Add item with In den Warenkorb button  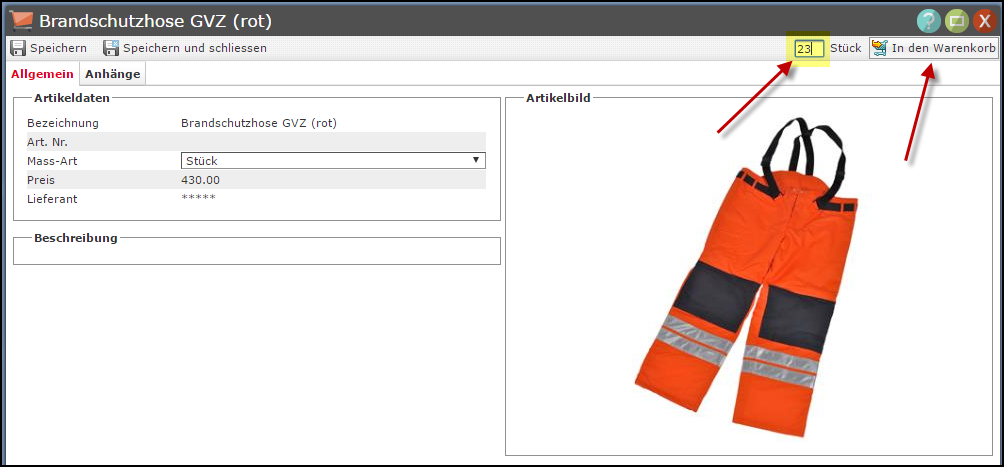[x=933, y=48]
